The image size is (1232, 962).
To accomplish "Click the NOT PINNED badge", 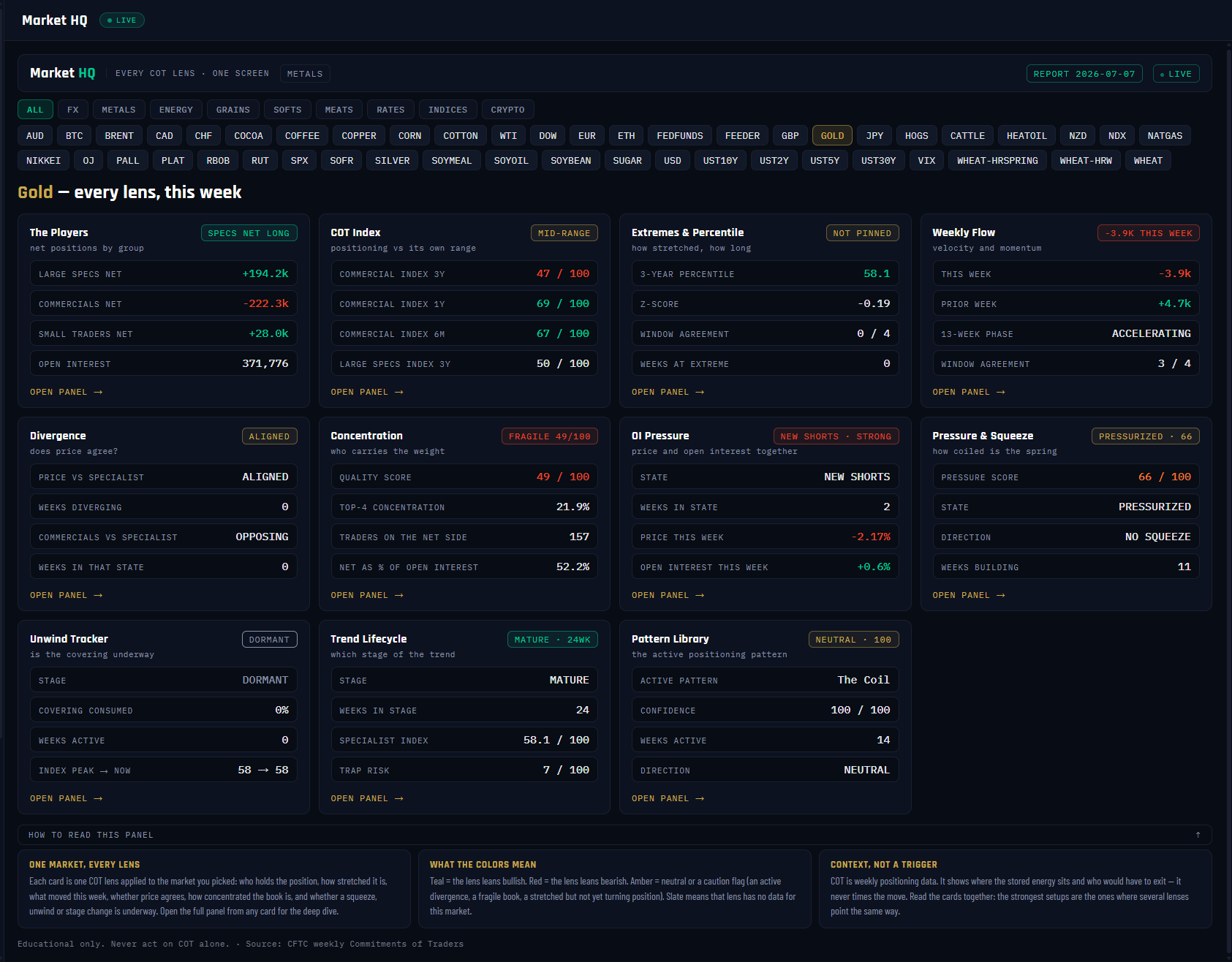I will click(x=862, y=233).
